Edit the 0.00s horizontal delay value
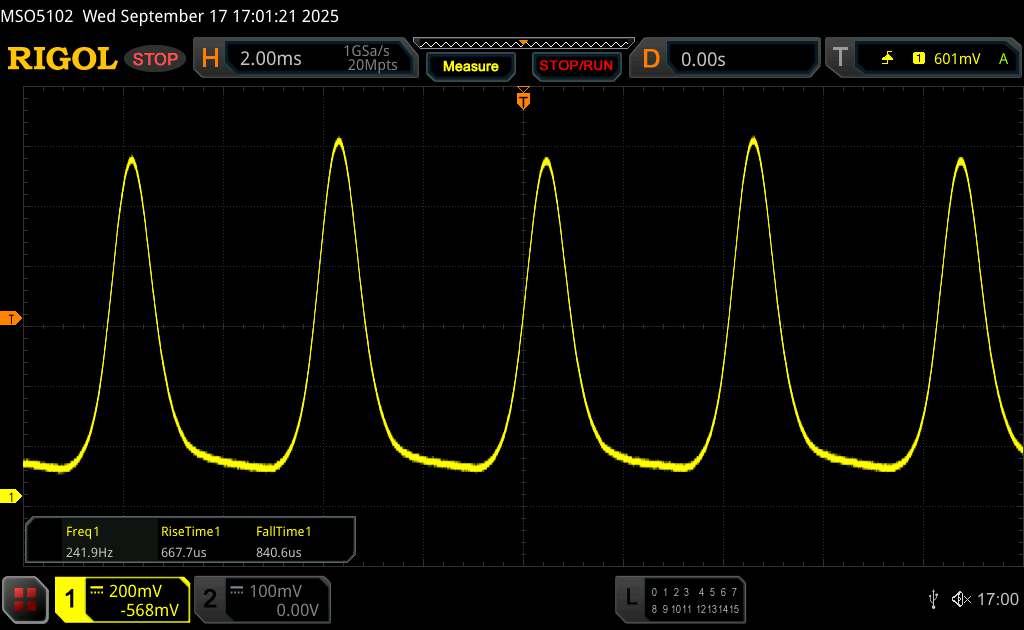This screenshot has width=1024, height=630. coord(703,59)
